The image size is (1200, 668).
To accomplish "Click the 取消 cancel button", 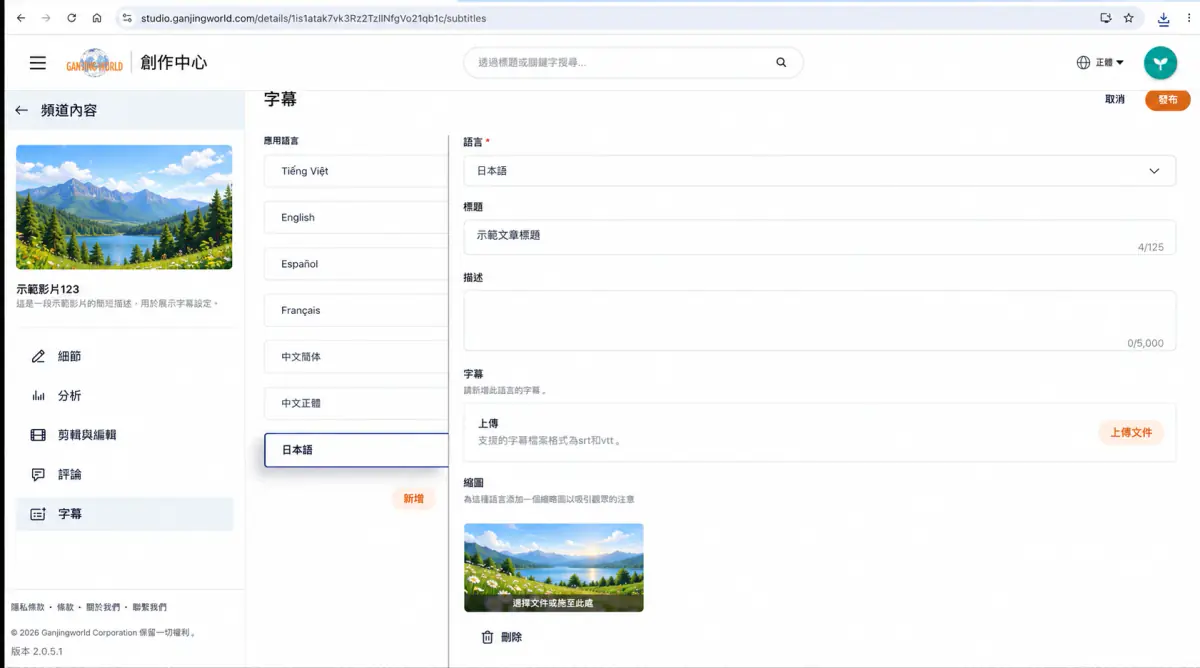I will 1115,99.
